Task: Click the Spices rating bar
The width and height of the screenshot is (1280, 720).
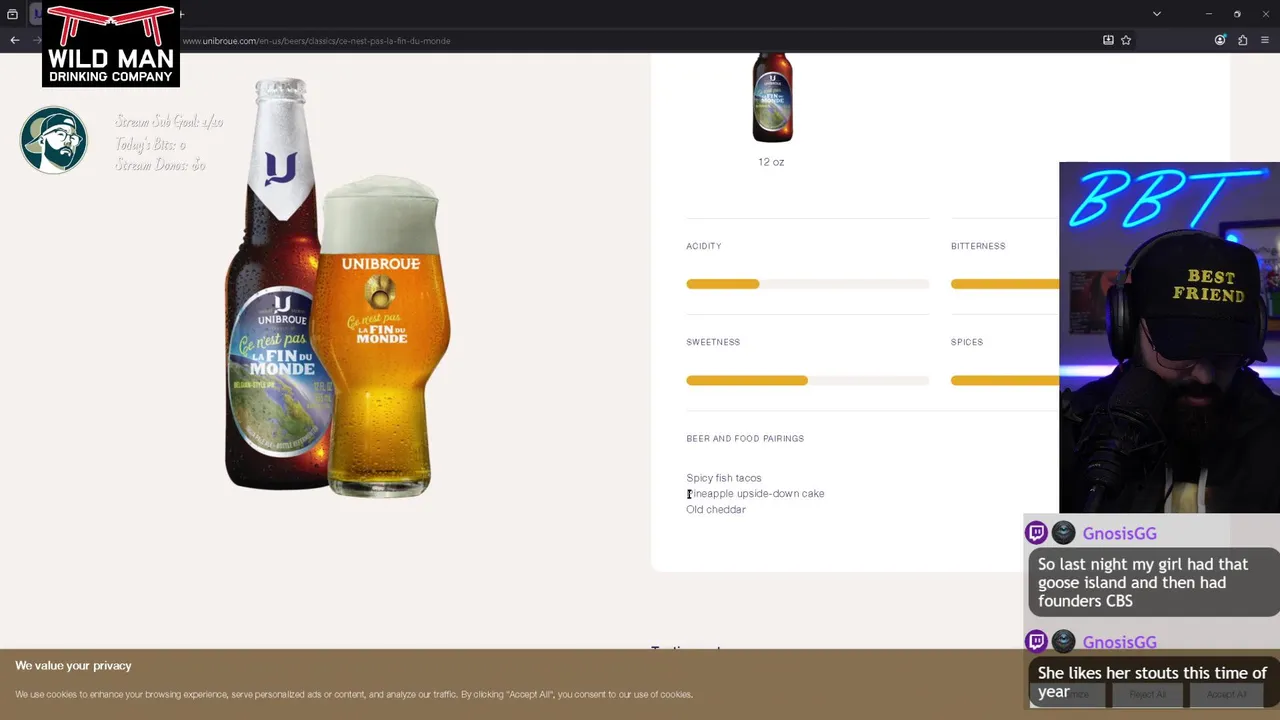Action: point(1005,380)
